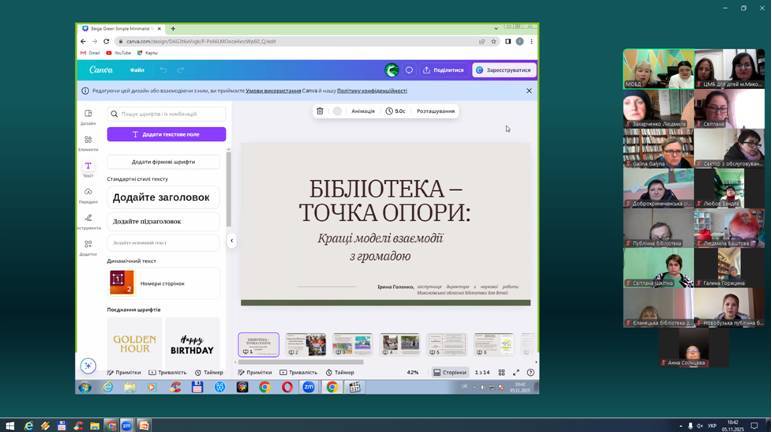This screenshot has width=772, height=432.
Task: Collapse the text side panel arrow
Action: coord(231,240)
